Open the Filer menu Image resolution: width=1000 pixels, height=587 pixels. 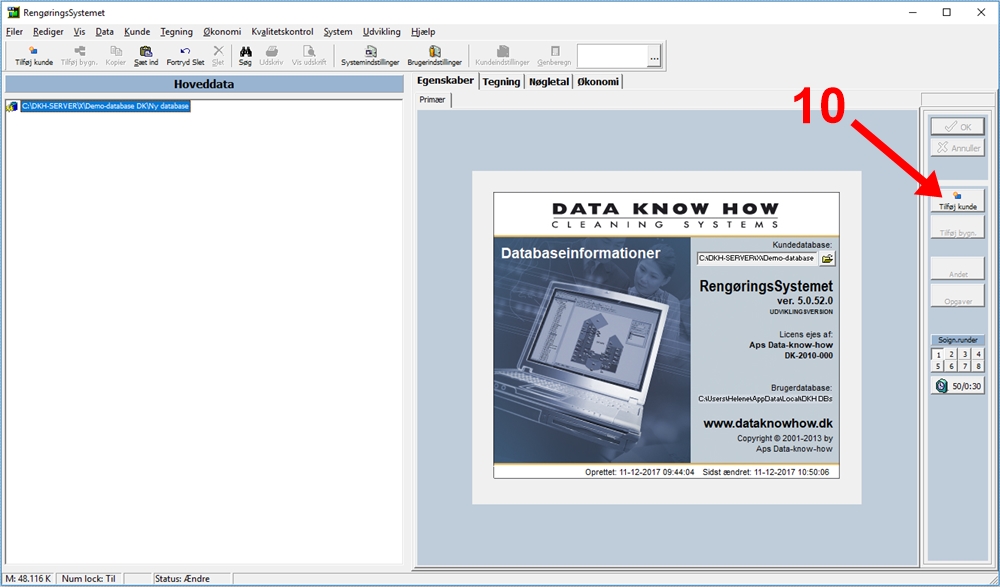point(14,31)
